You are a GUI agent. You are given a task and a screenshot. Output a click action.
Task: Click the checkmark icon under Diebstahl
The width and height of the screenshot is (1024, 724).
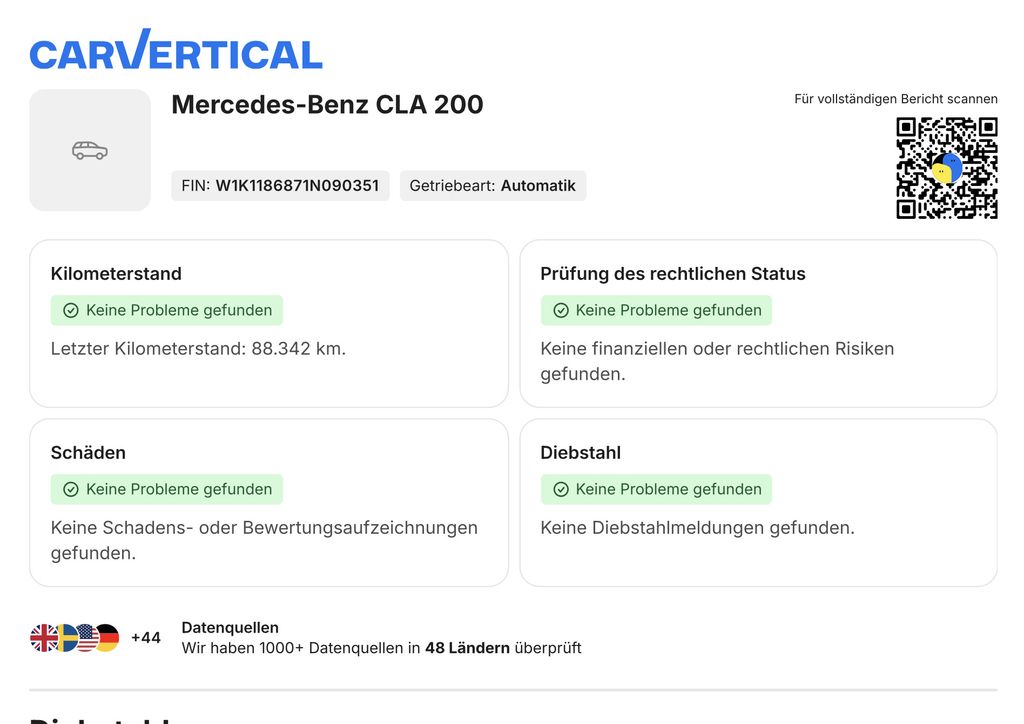561,489
